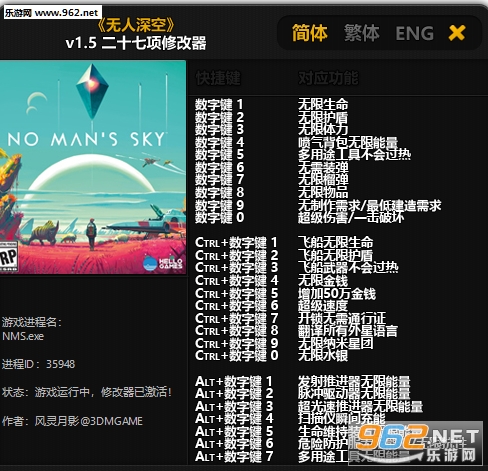Select the 无限榴弹 option
Image resolution: width=488 pixels, height=471 pixels.
point(323,180)
